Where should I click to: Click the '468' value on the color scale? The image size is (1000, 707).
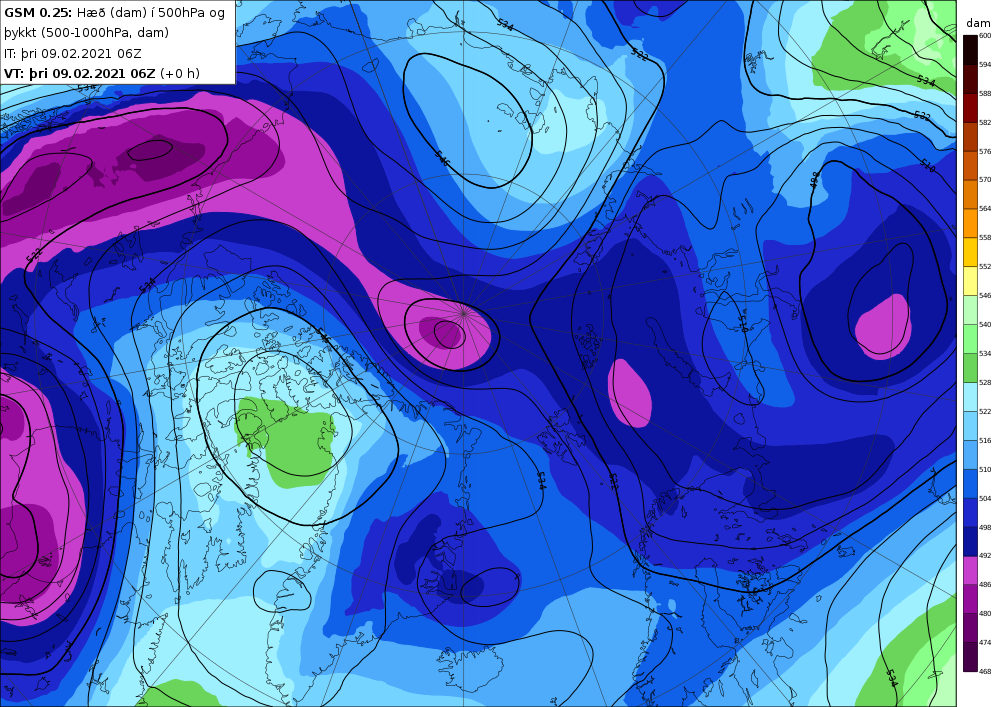(985, 671)
